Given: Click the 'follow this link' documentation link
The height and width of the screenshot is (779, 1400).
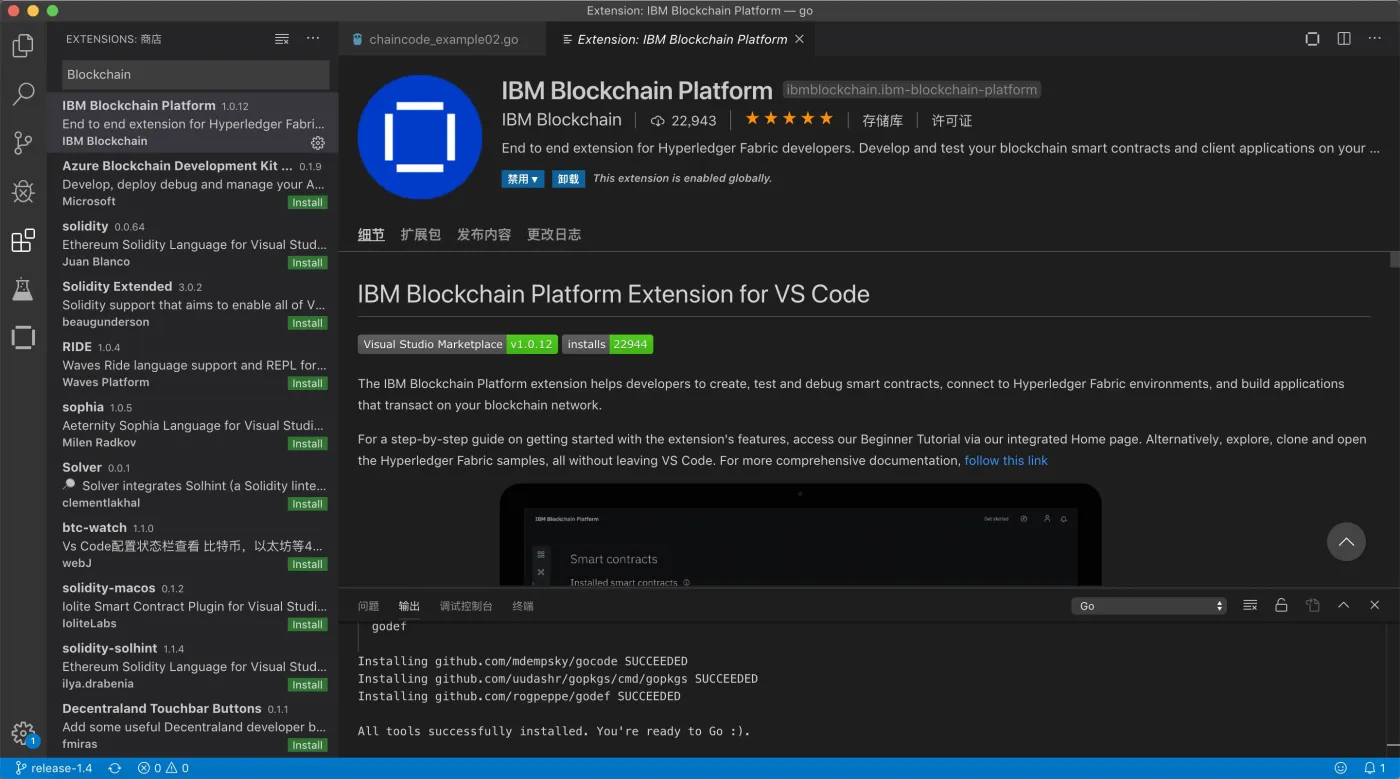Looking at the screenshot, I should [x=1006, y=461].
